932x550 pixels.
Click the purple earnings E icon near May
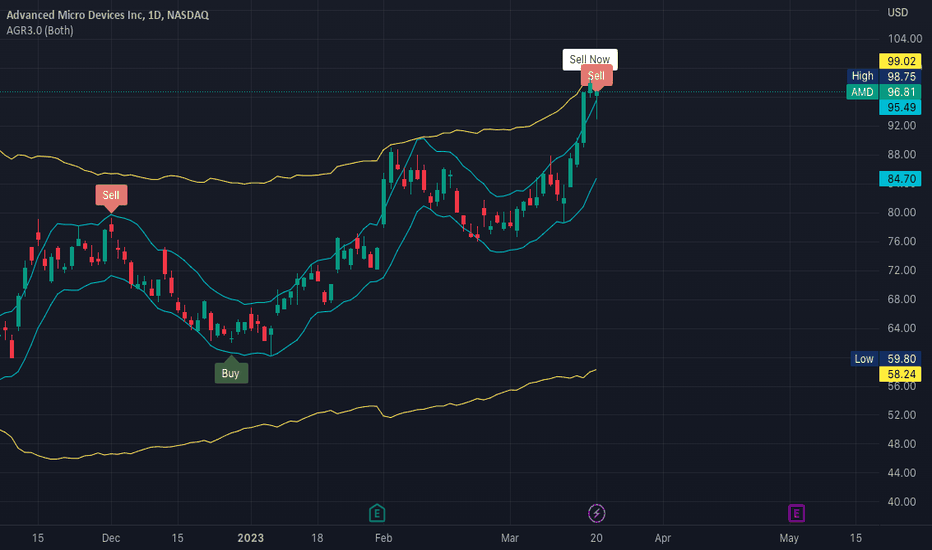796,513
